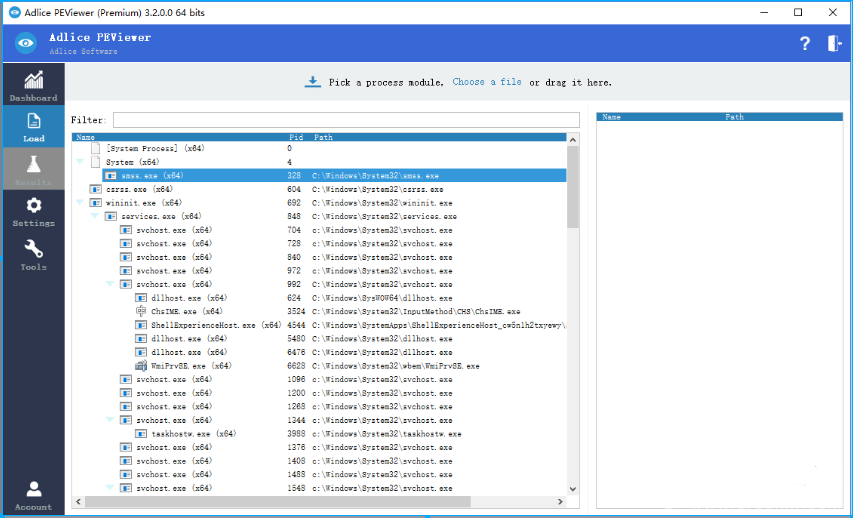
Task: Sort process list by Name column
Action: coord(85,137)
